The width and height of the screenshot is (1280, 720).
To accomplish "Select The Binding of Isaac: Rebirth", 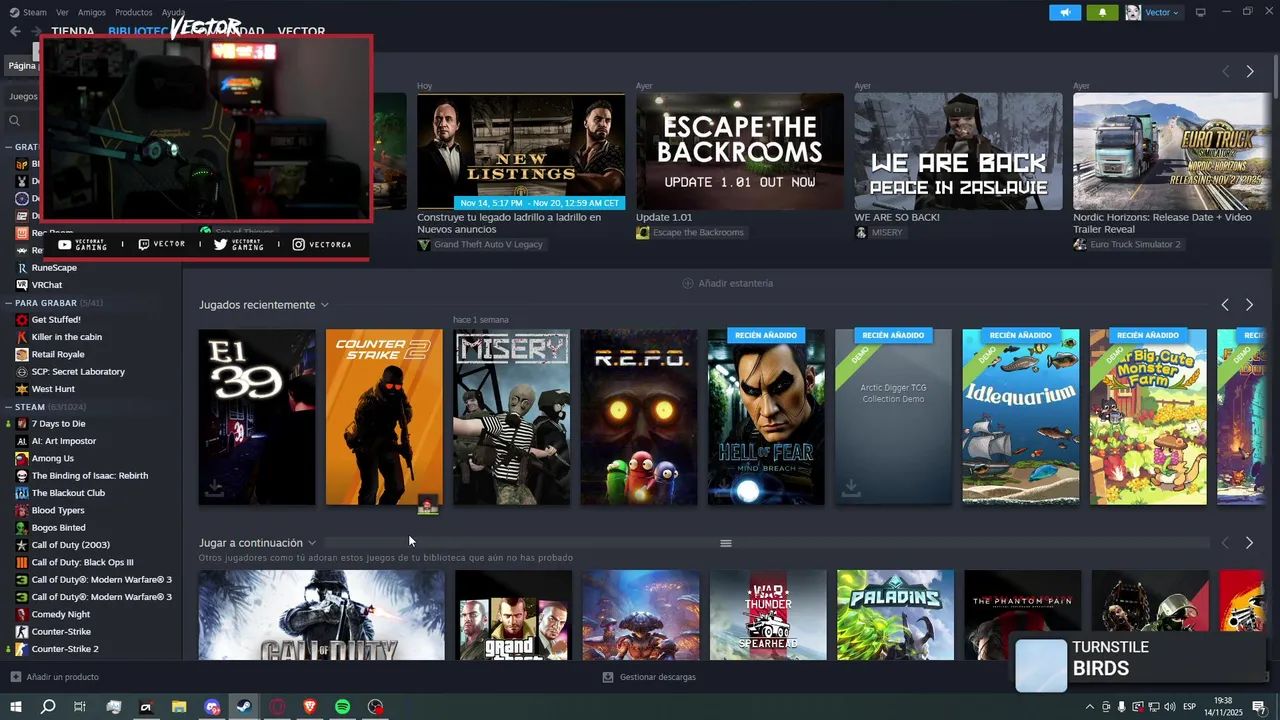I will click(89, 476).
